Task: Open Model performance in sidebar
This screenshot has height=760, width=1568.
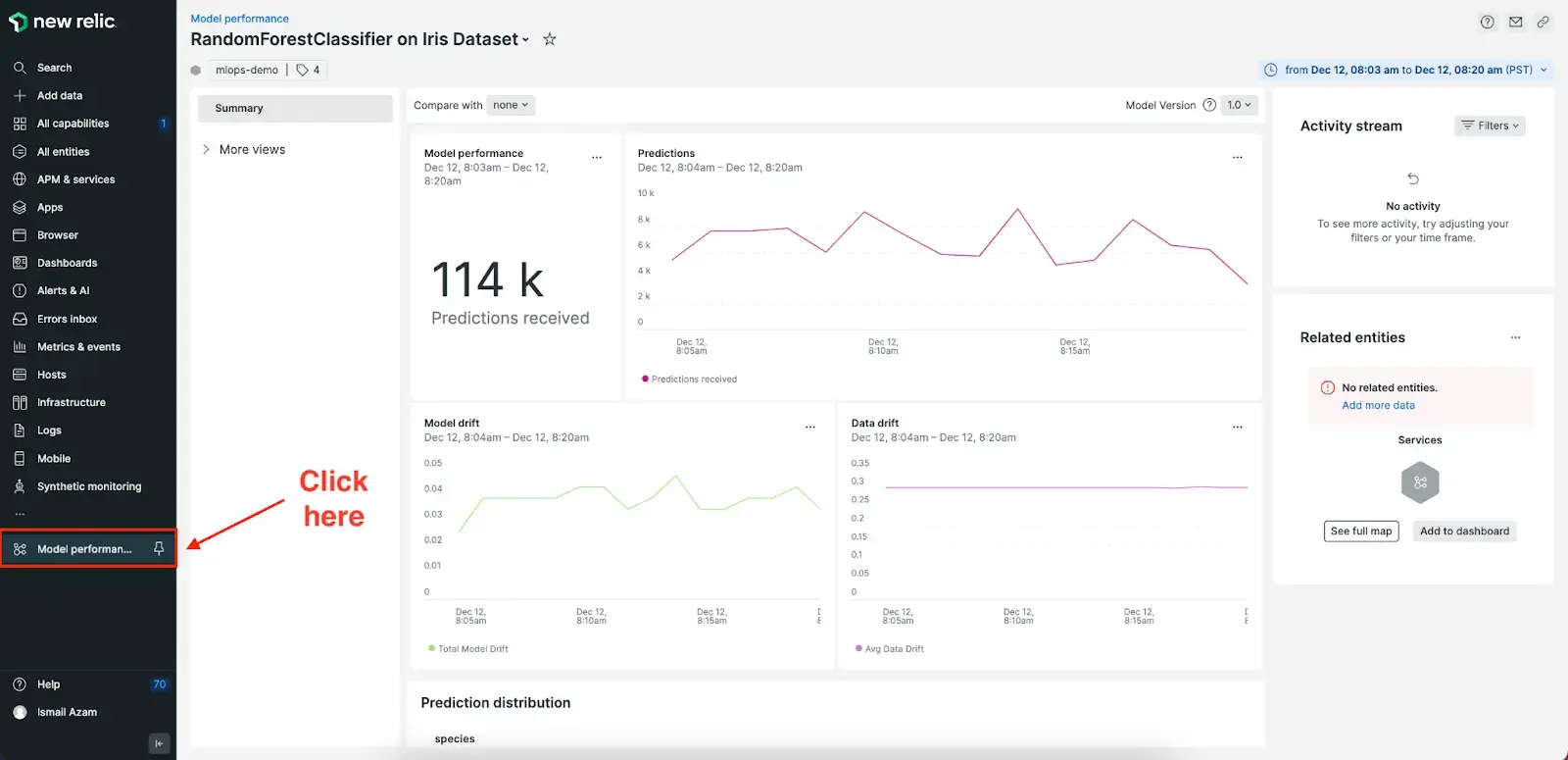Action: [x=84, y=549]
